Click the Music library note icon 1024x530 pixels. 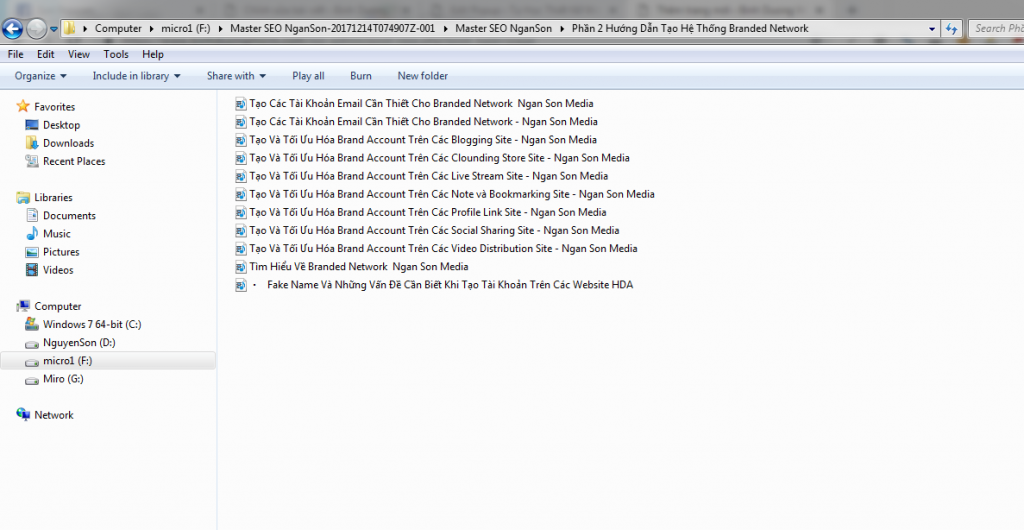[x=31, y=234]
